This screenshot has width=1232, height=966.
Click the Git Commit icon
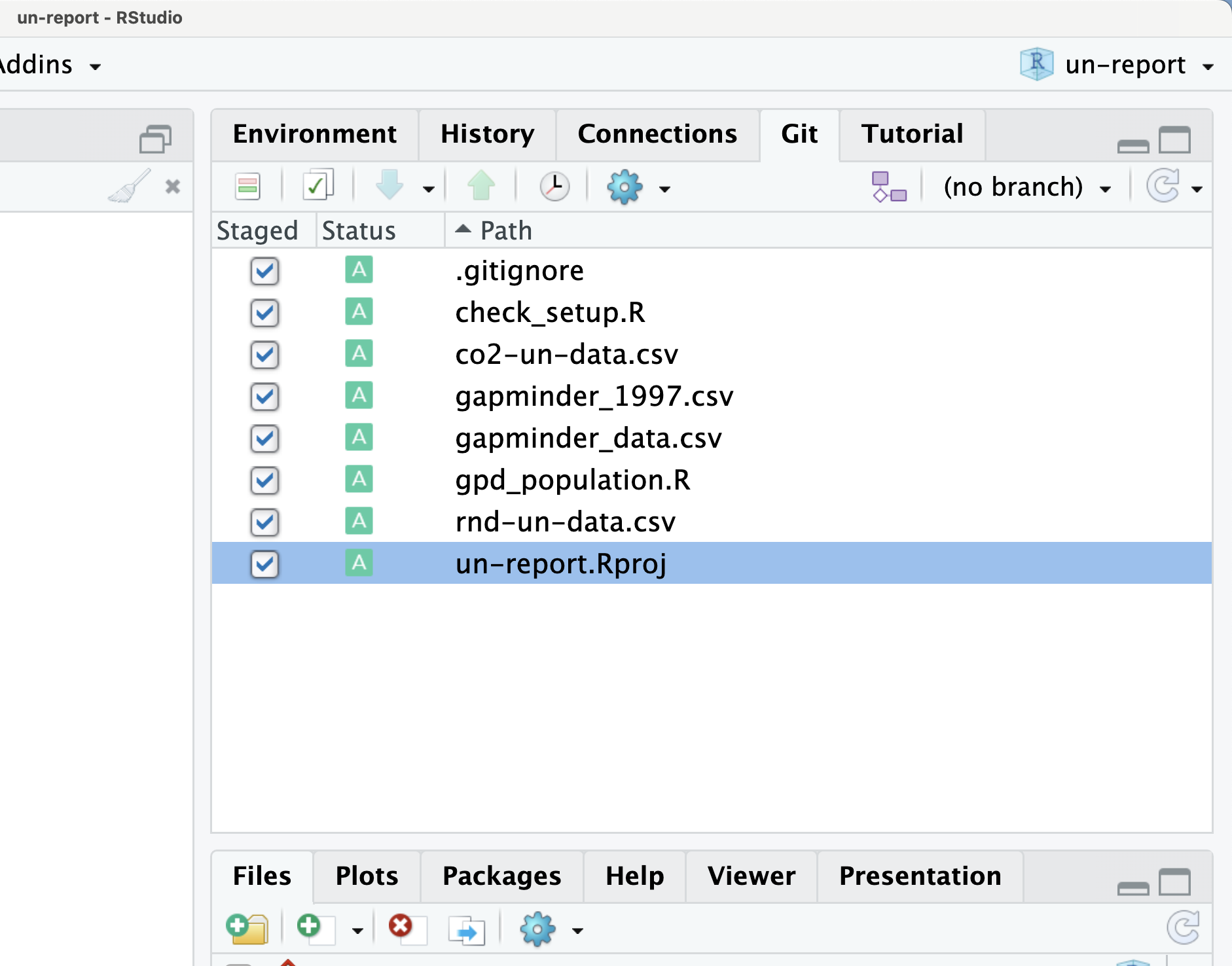[x=318, y=186]
